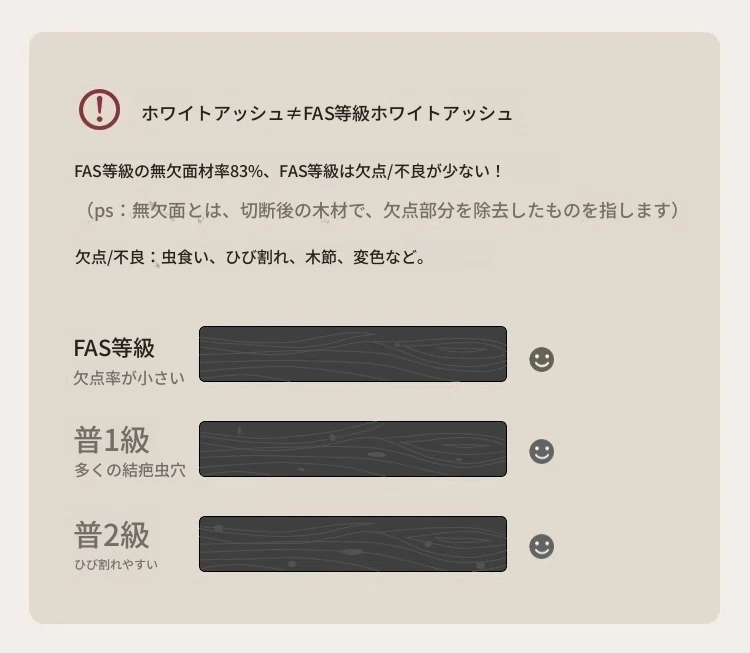750x653 pixels.
Task: Click the ひび割れやすい caption
Action: click(116, 564)
